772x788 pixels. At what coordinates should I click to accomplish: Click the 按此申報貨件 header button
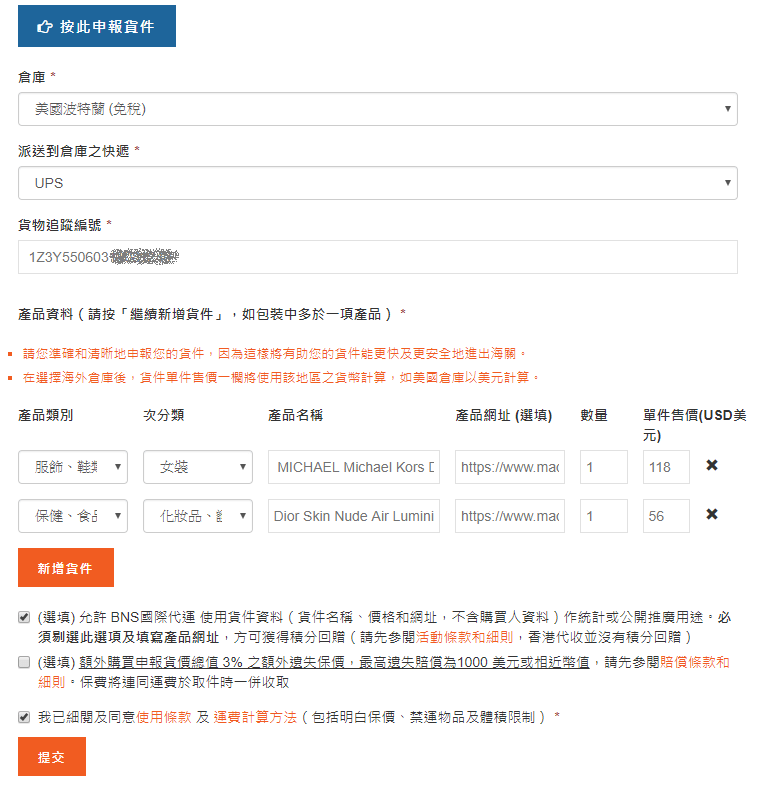(97, 27)
